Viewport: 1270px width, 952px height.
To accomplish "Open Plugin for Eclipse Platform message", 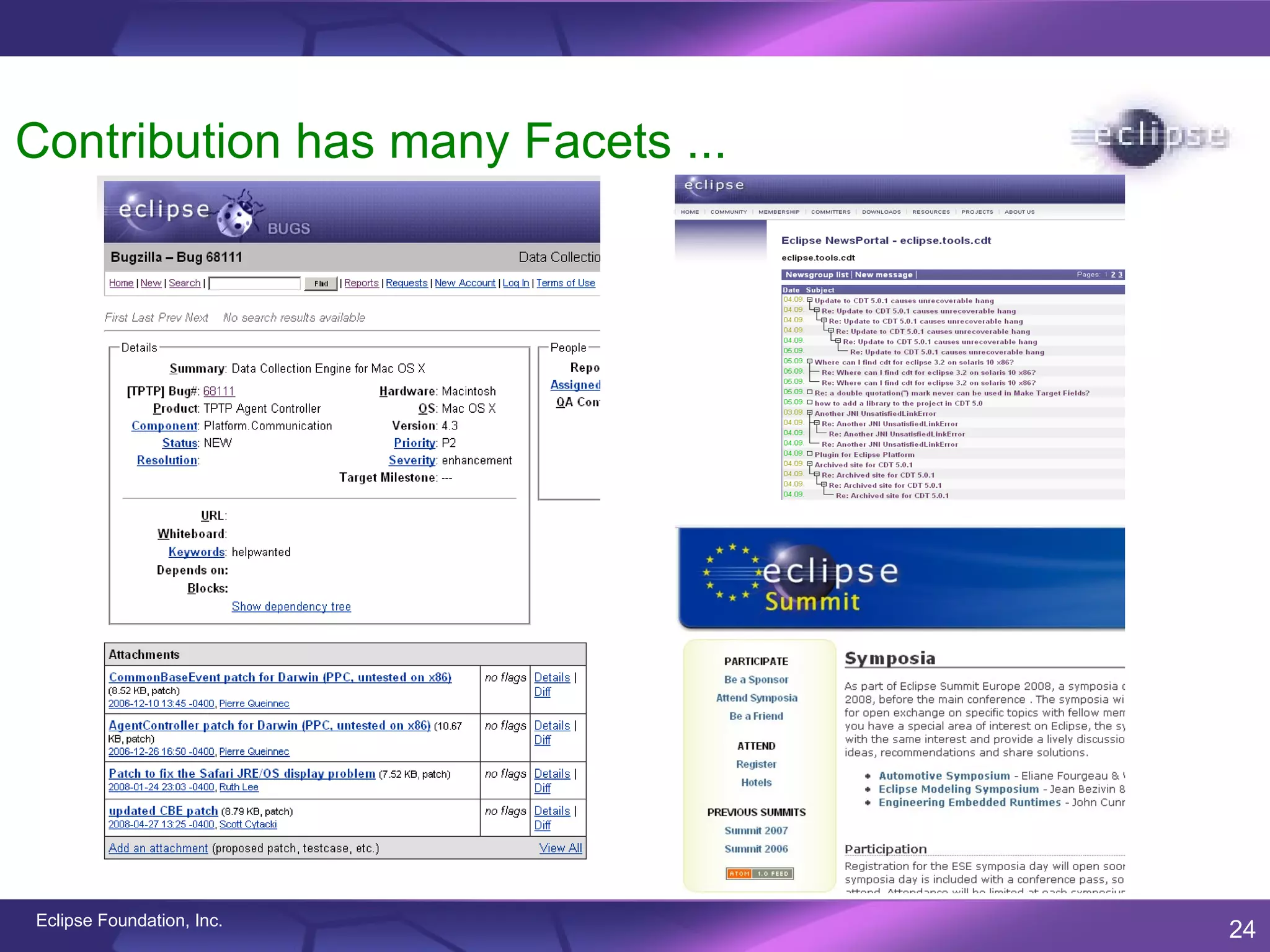I will click(x=864, y=454).
